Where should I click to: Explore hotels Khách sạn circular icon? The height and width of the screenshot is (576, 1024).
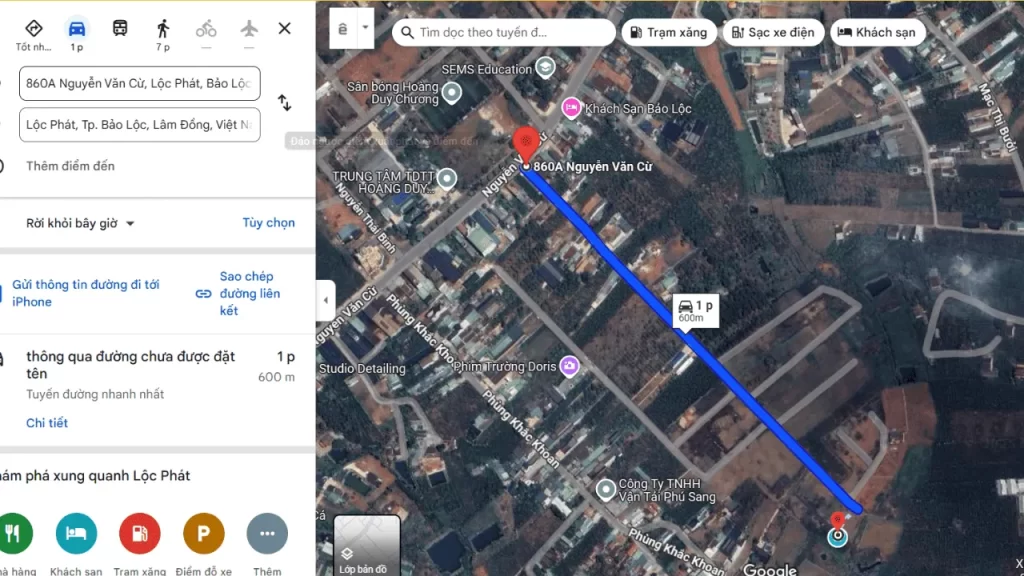point(76,534)
